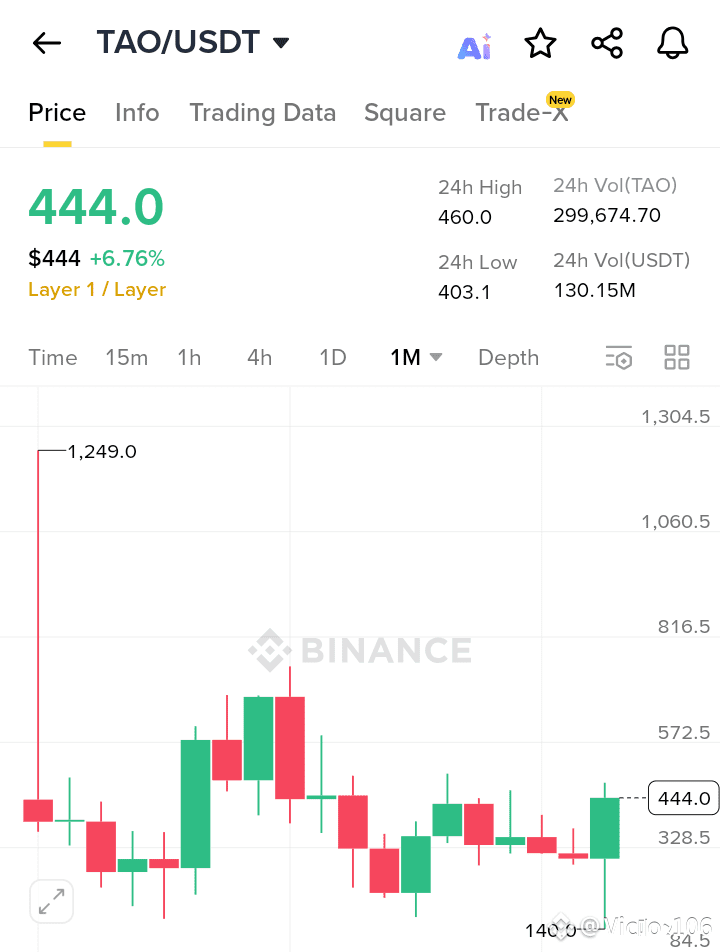
Task: Open price alerts bell icon
Action: 673,43
